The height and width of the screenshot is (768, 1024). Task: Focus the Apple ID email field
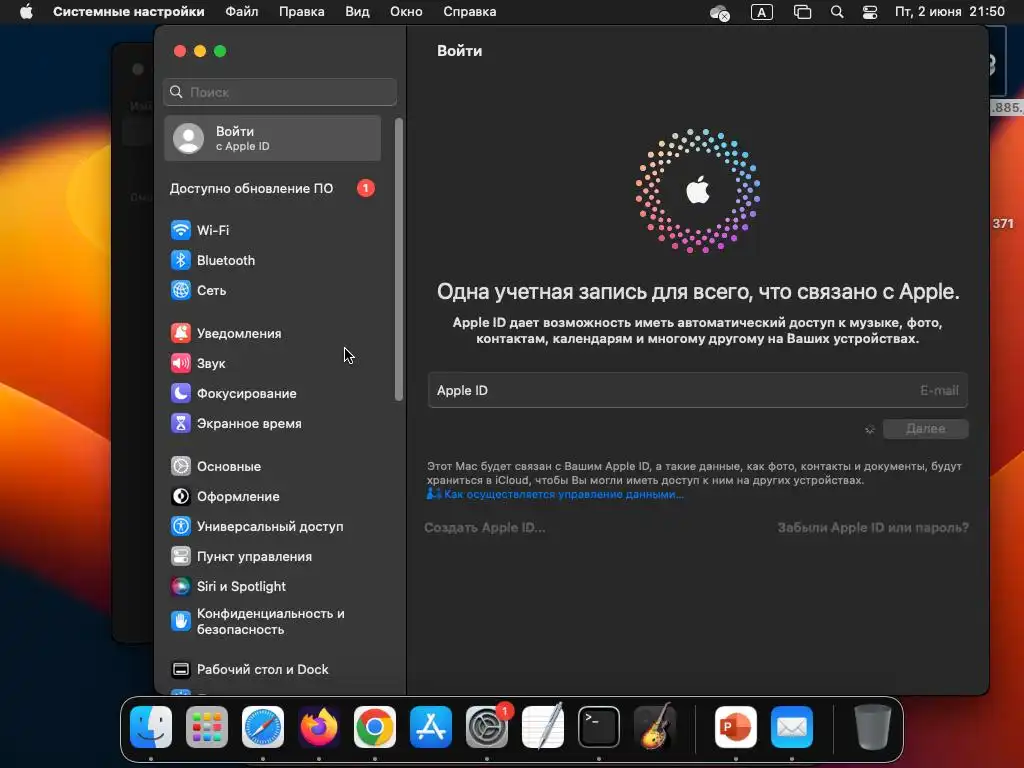tap(697, 391)
